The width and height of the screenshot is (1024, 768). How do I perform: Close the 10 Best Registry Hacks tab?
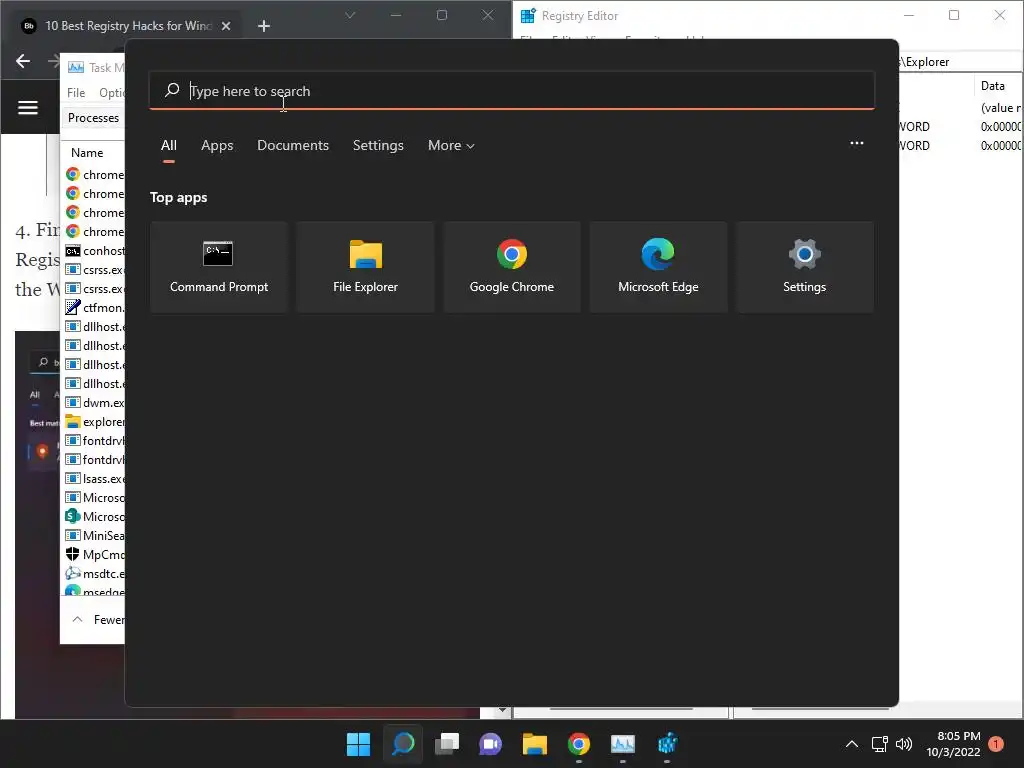pyautogui.click(x=226, y=26)
